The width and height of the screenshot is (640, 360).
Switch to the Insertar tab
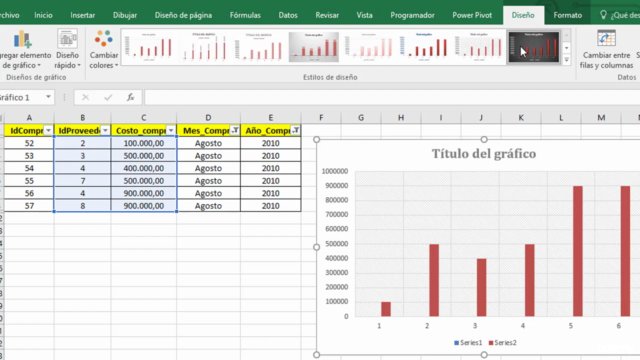pos(82,15)
